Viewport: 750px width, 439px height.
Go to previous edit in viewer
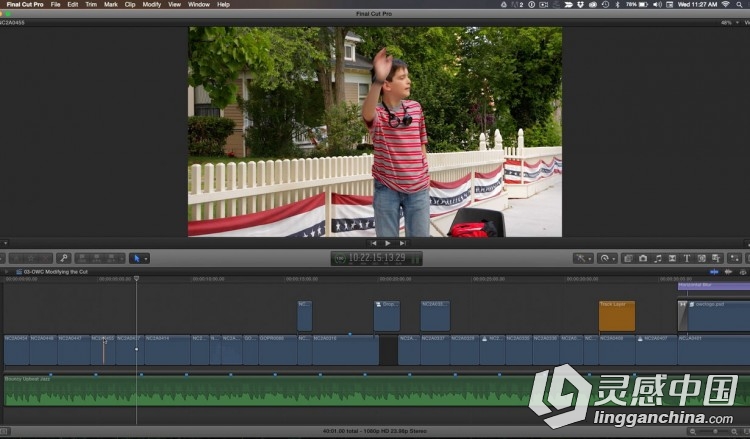373,243
